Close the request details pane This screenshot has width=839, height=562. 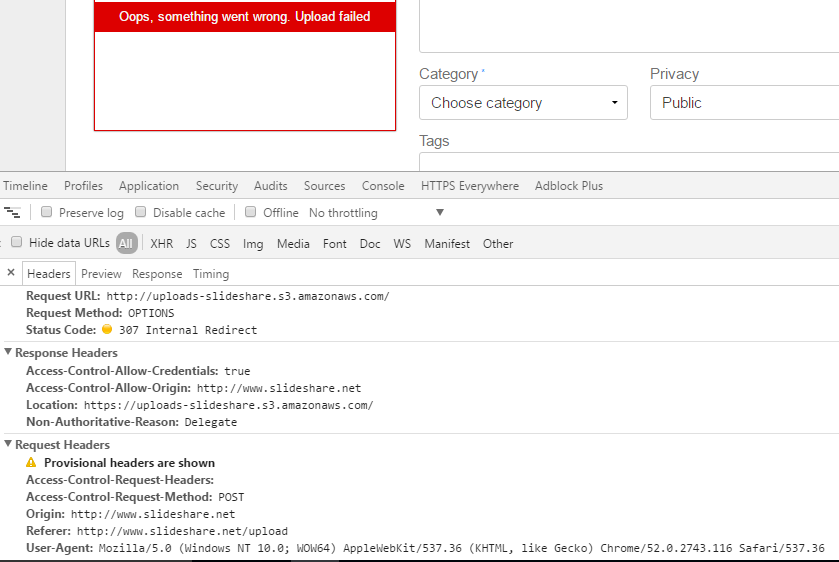[11, 273]
